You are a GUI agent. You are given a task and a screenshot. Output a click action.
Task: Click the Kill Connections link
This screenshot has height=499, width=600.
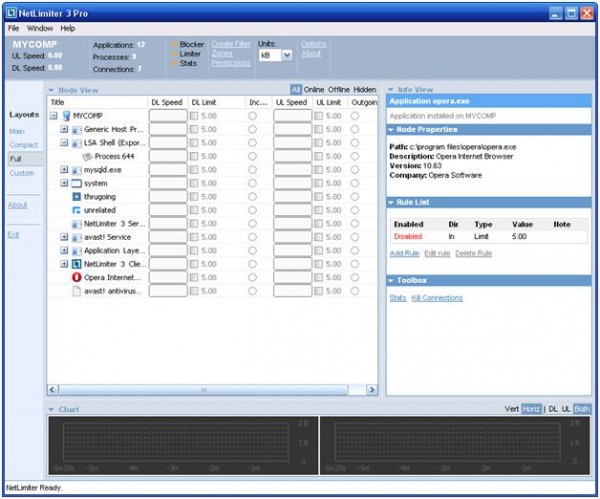pyautogui.click(x=437, y=298)
